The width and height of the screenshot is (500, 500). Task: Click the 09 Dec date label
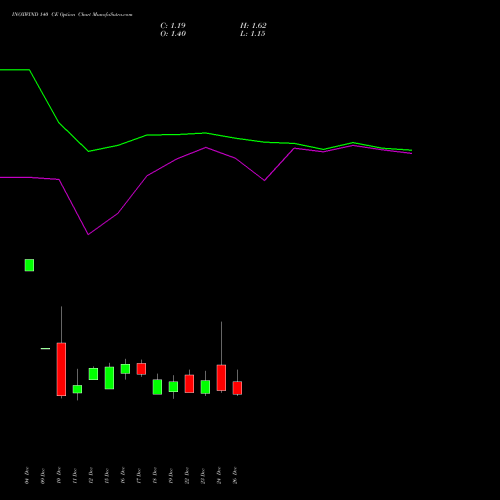[x=43, y=476]
